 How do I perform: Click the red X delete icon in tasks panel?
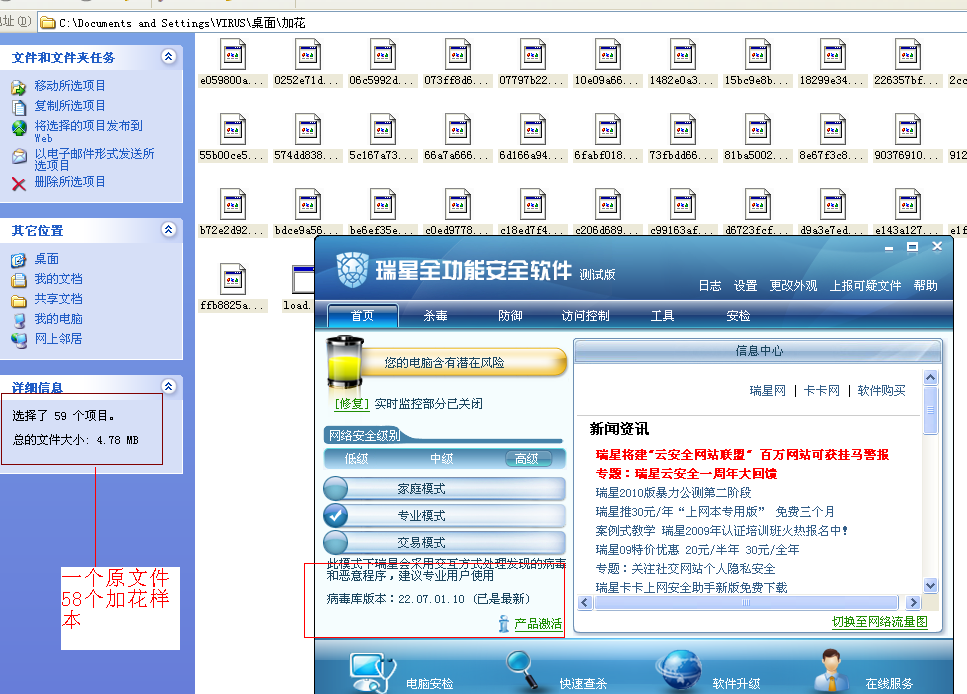pyautogui.click(x=19, y=184)
